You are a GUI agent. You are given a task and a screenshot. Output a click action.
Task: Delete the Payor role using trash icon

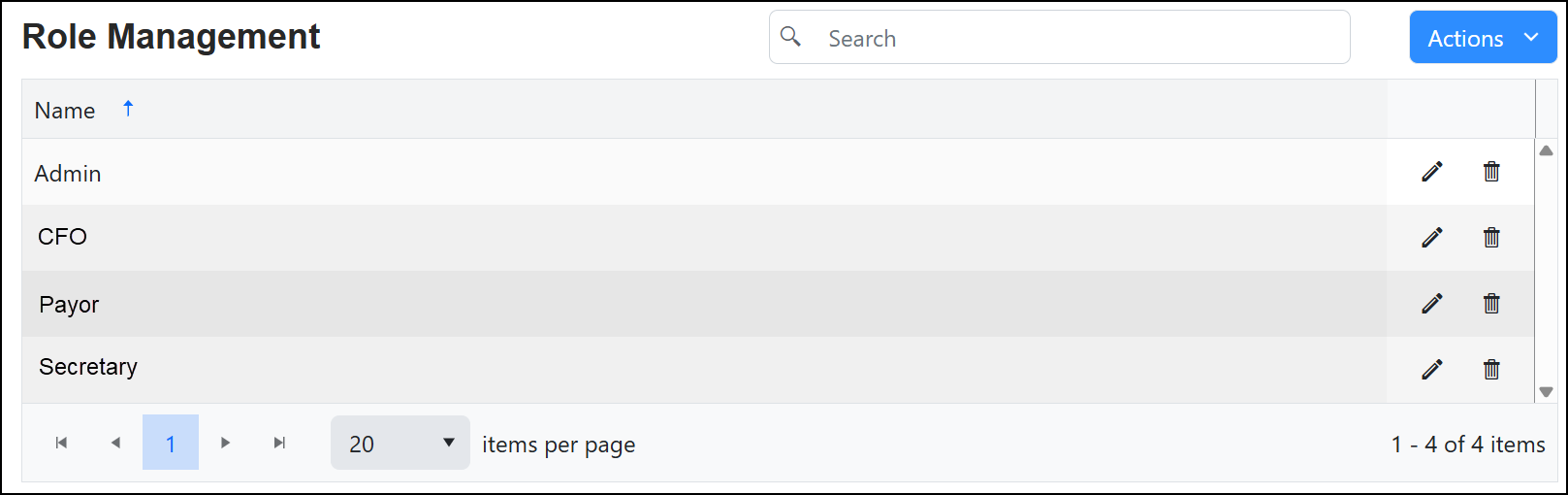point(1491,304)
